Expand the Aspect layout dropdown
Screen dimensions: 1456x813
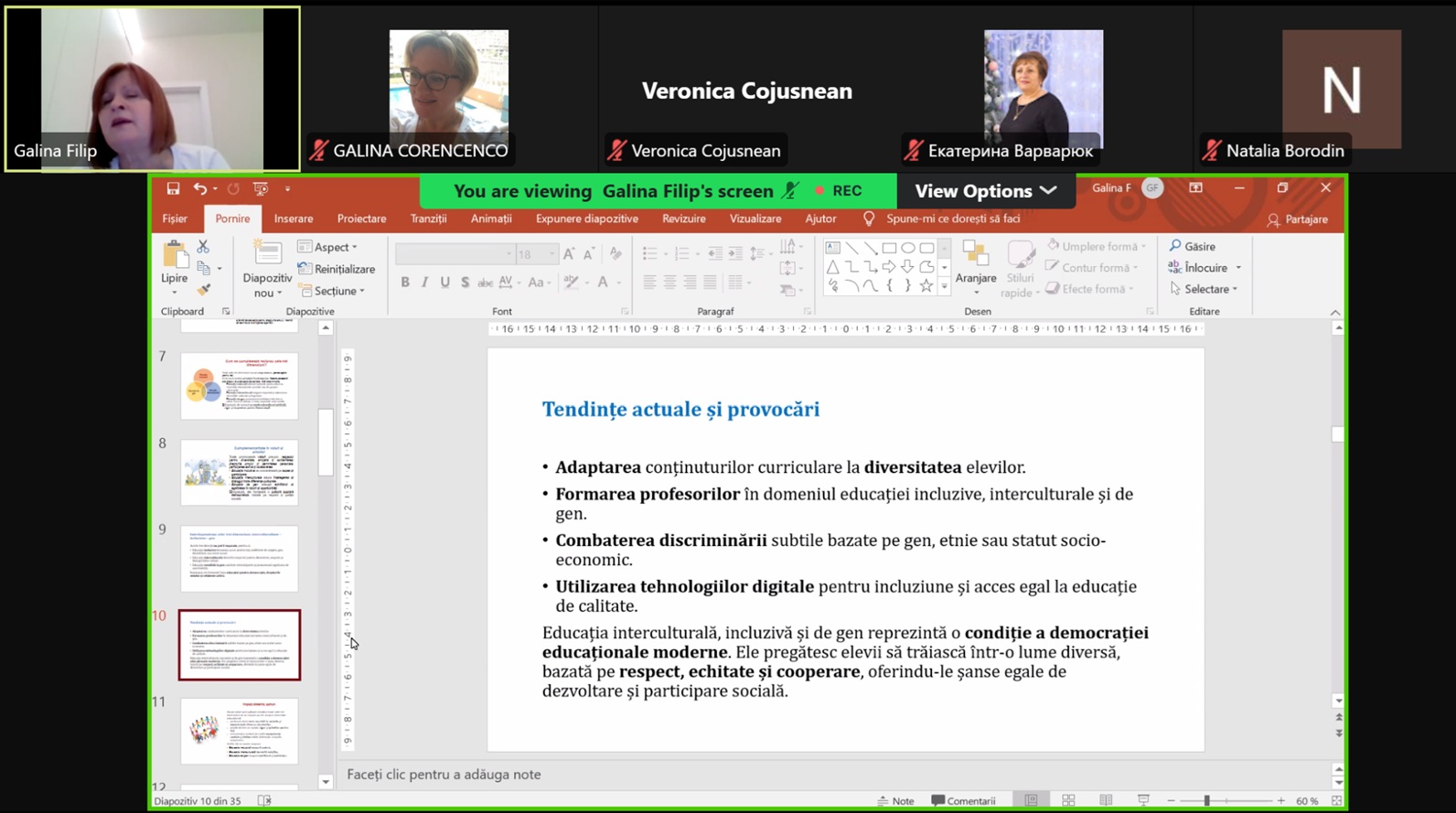click(x=329, y=247)
